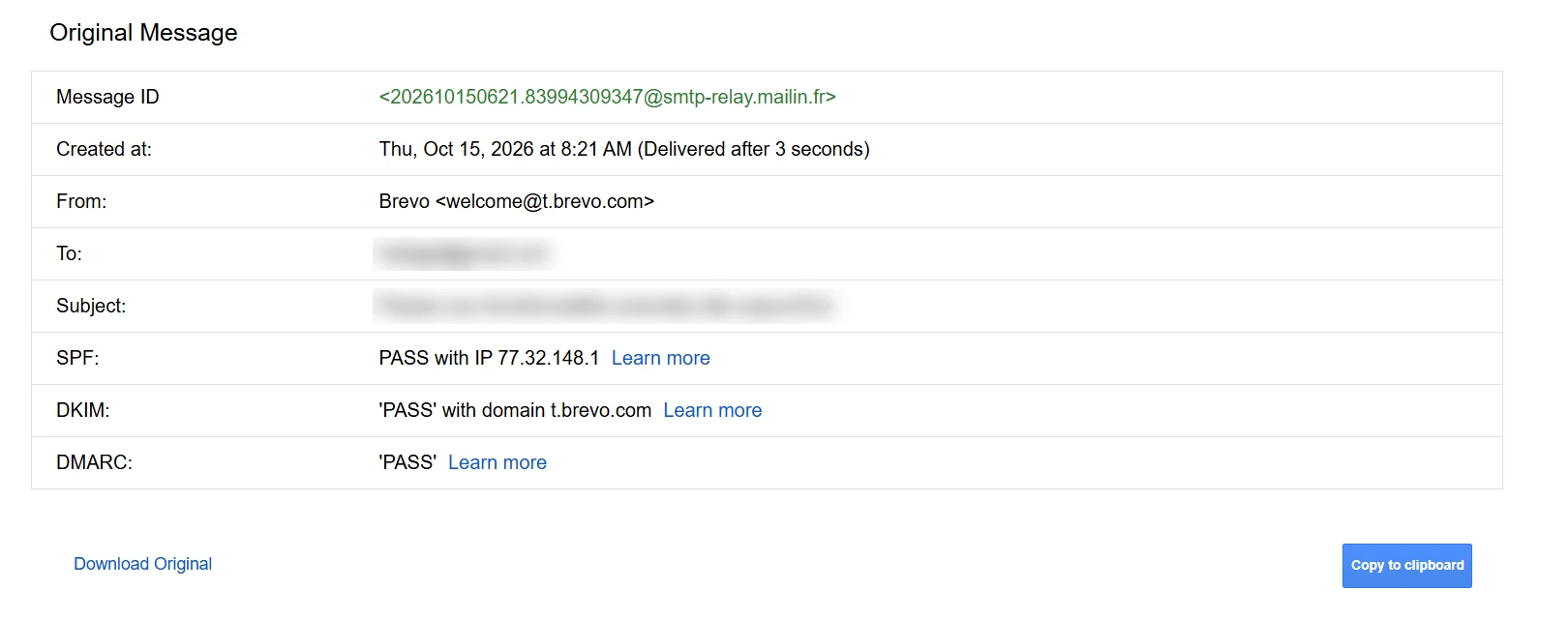Viewport: 1568px width, 620px height.
Task: Click the Created at date value
Action: pos(624,149)
